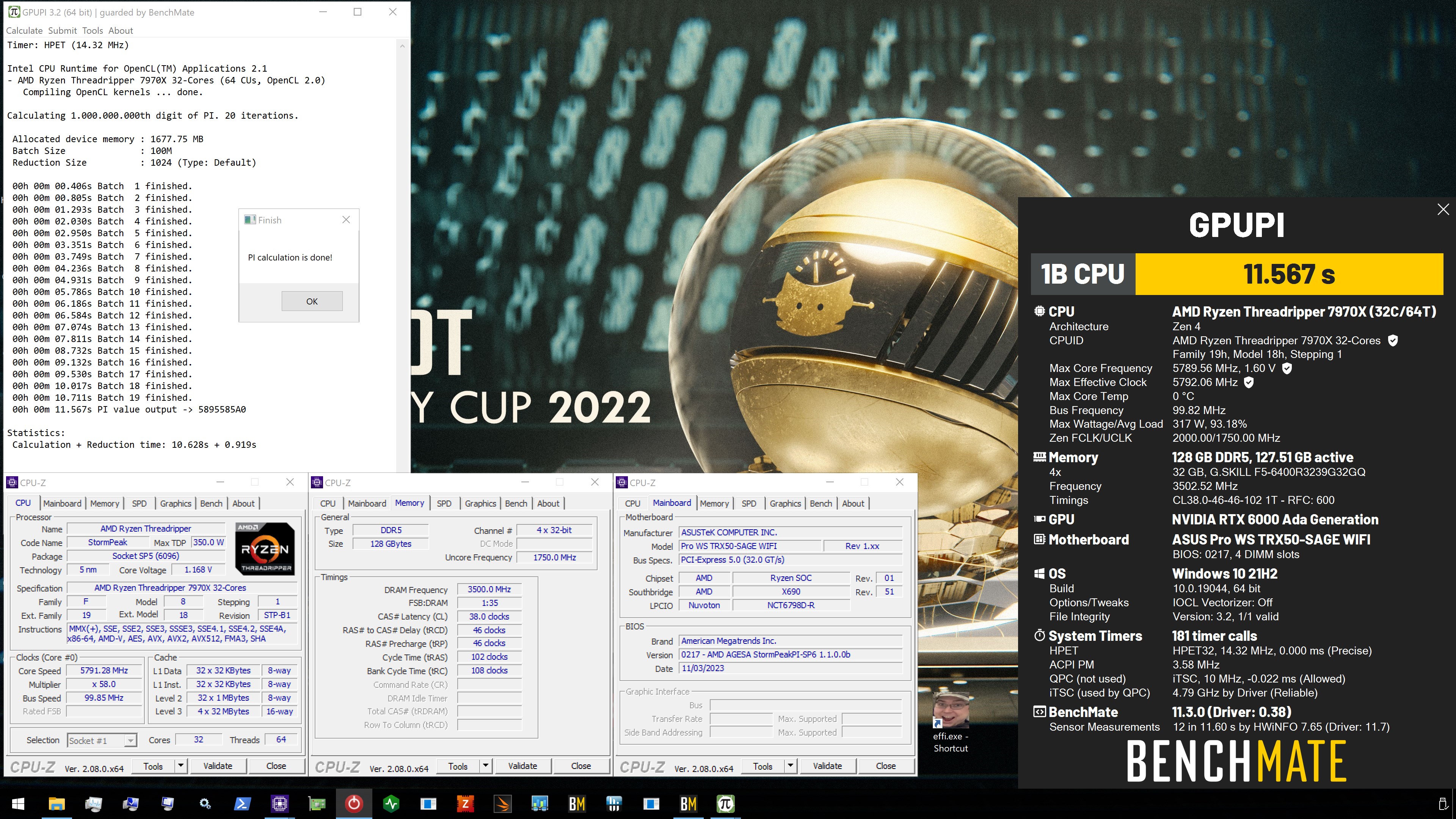Click Close in memory CPU-Z window
The width and height of the screenshot is (1456, 819).
point(581,766)
